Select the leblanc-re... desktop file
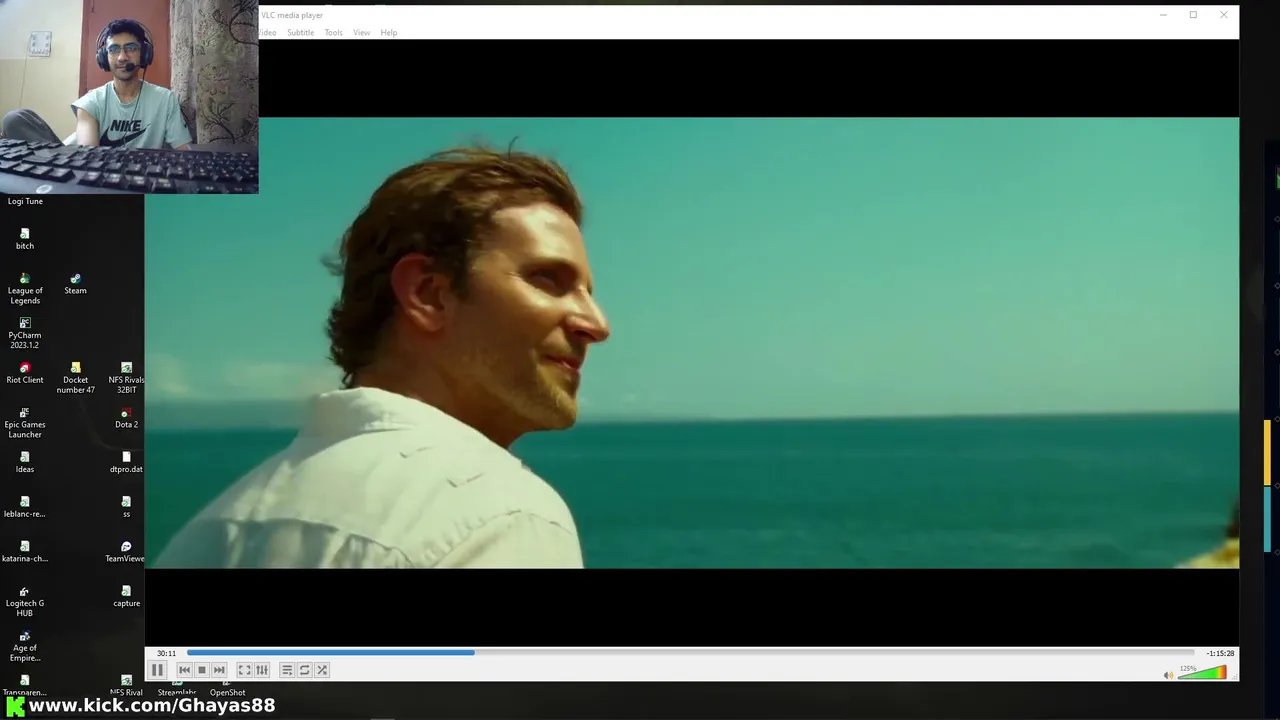 tap(25, 507)
